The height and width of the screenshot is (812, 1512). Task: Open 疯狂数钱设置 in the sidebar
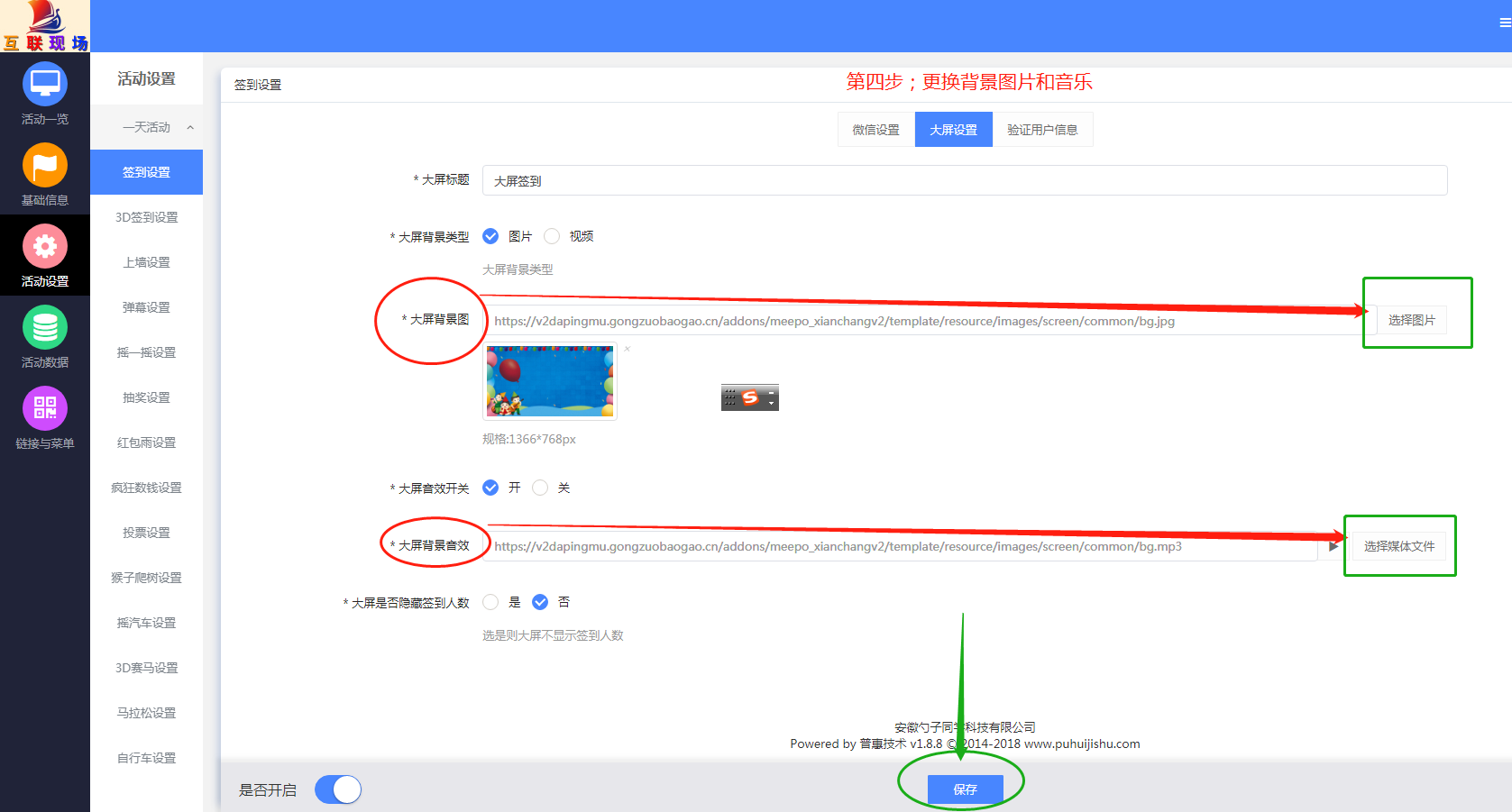tap(146, 488)
